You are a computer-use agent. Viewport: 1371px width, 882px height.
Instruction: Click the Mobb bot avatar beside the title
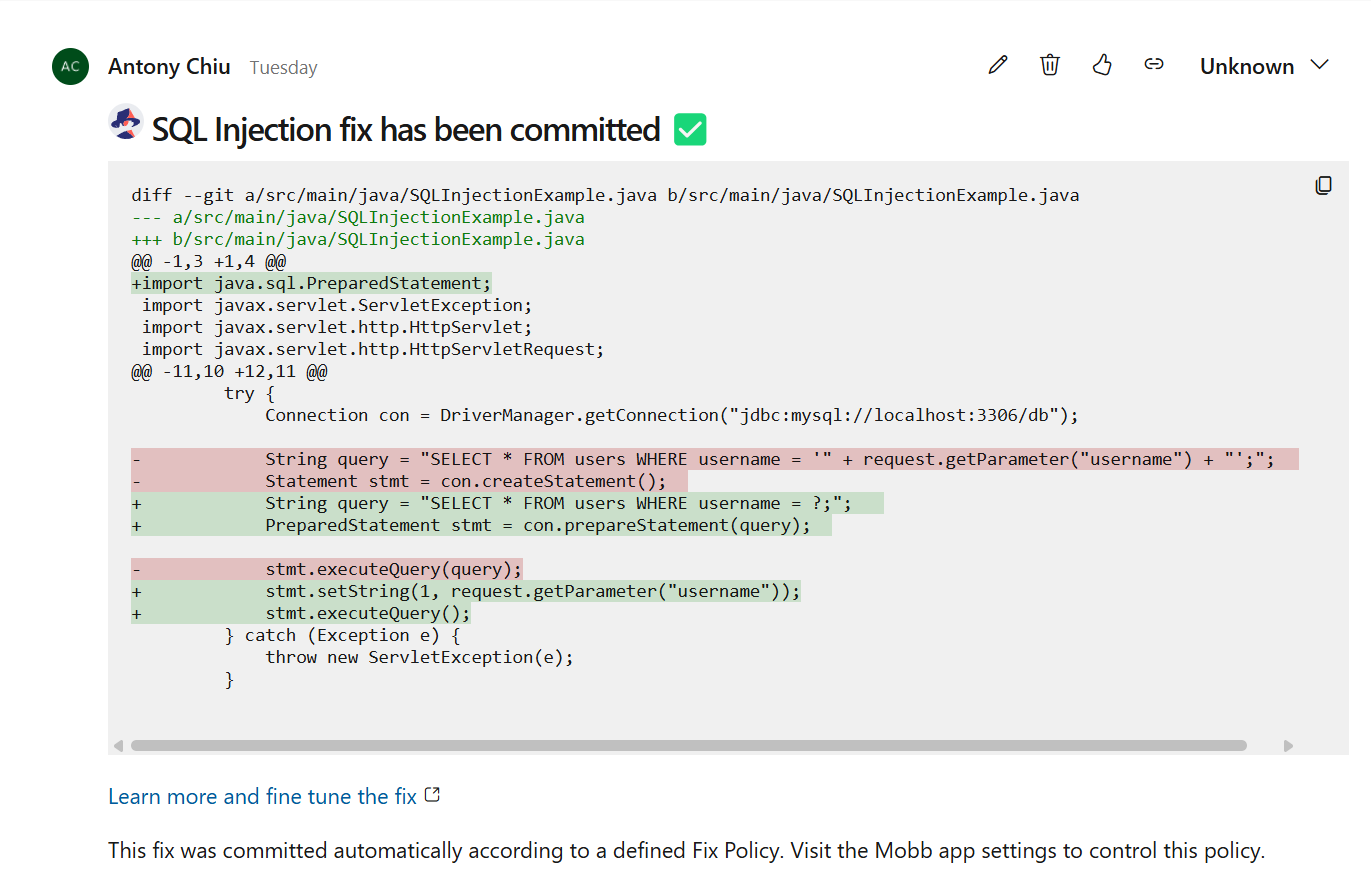(x=126, y=122)
